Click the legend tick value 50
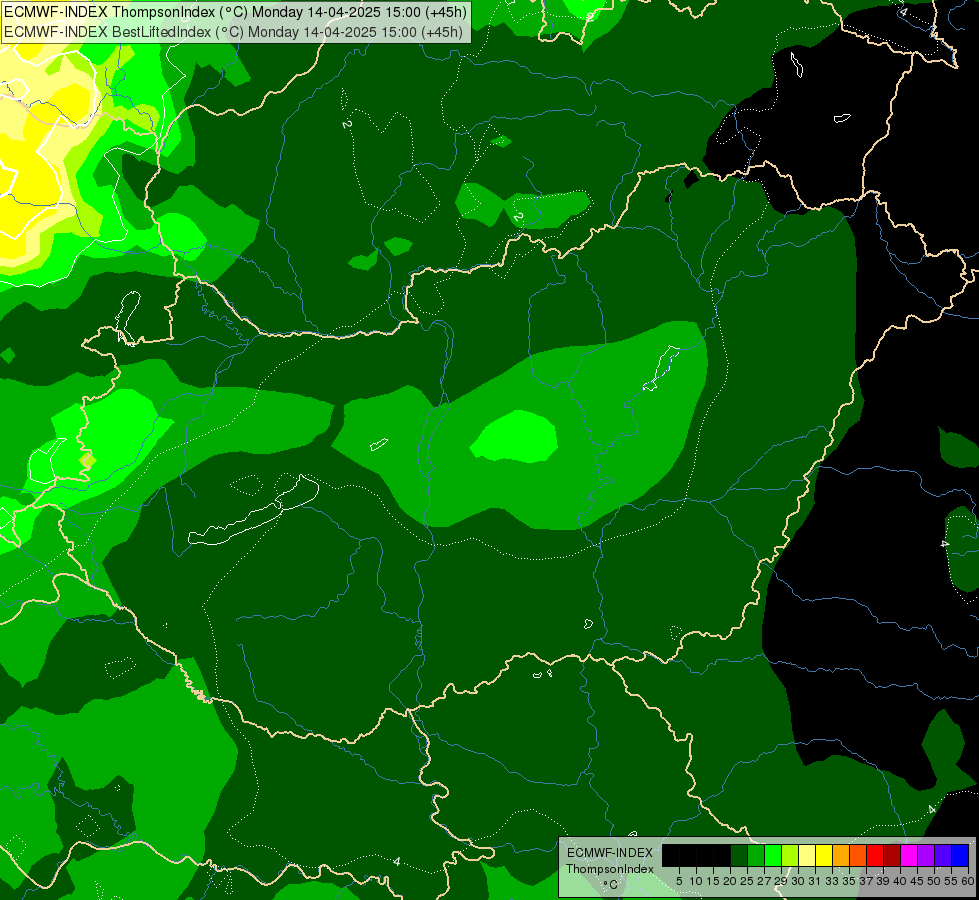 935,881
